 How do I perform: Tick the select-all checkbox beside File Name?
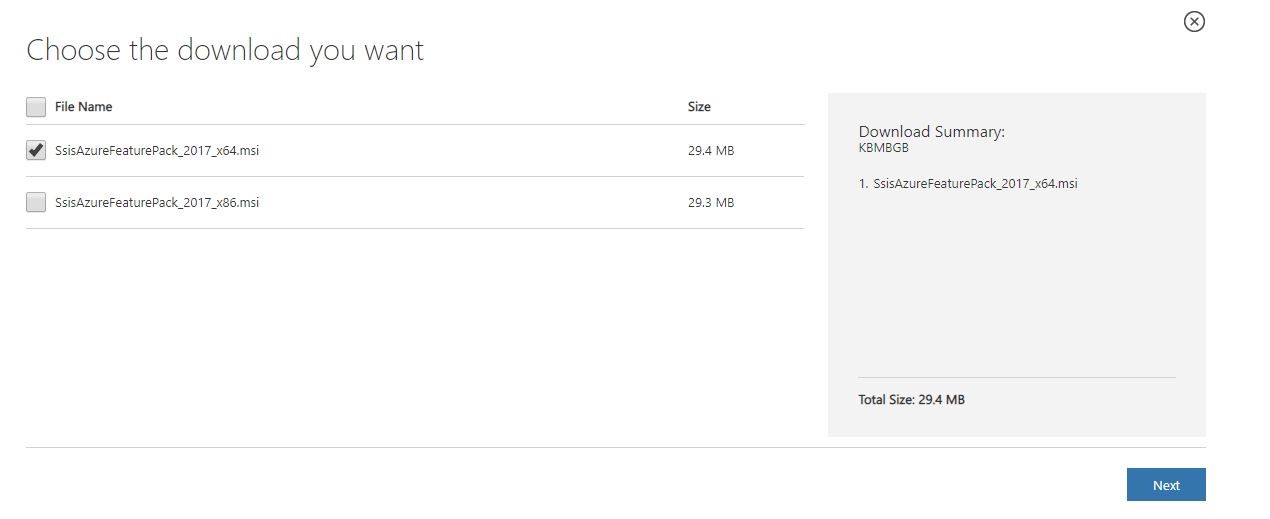point(36,107)
